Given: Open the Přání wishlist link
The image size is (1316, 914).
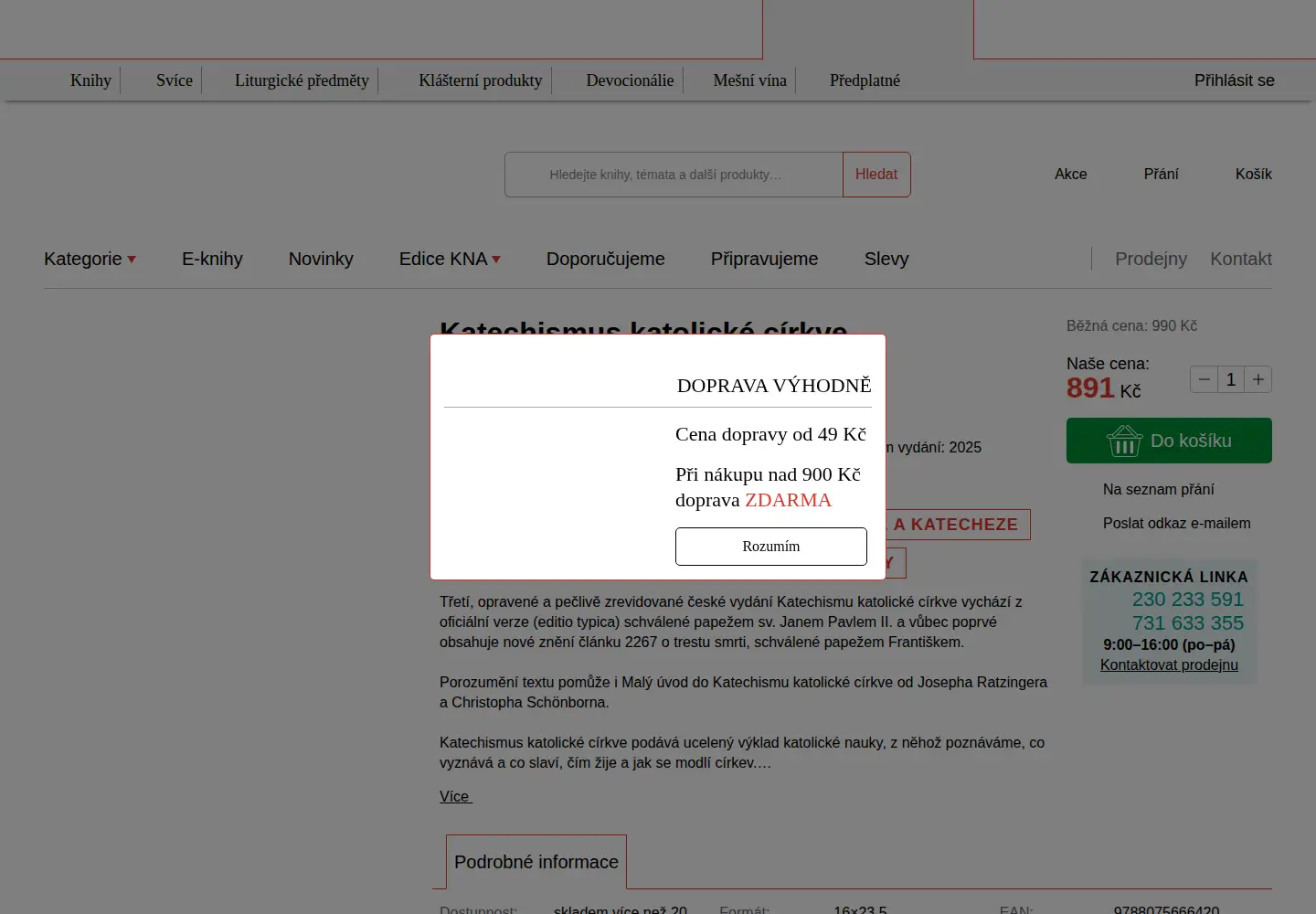Looking at the screenshot, I should [1161, 174].
